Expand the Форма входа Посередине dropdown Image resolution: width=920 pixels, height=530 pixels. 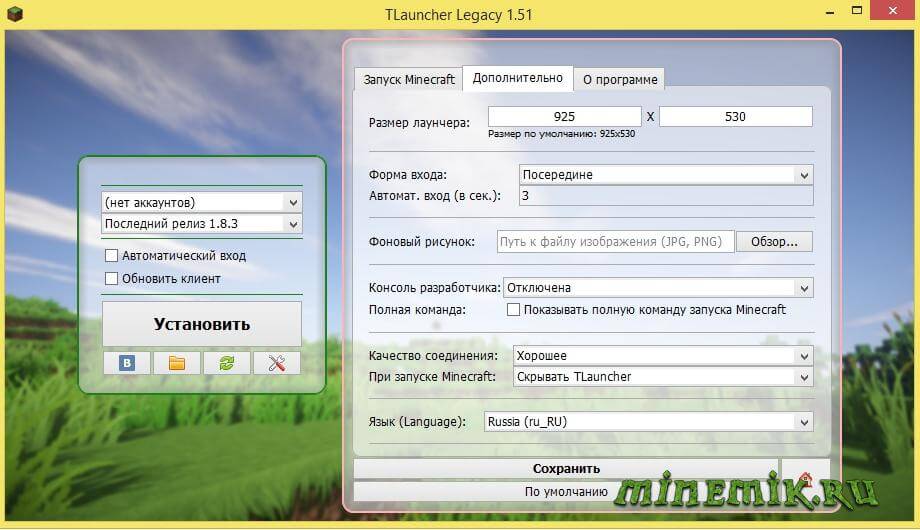coord(666,174)
